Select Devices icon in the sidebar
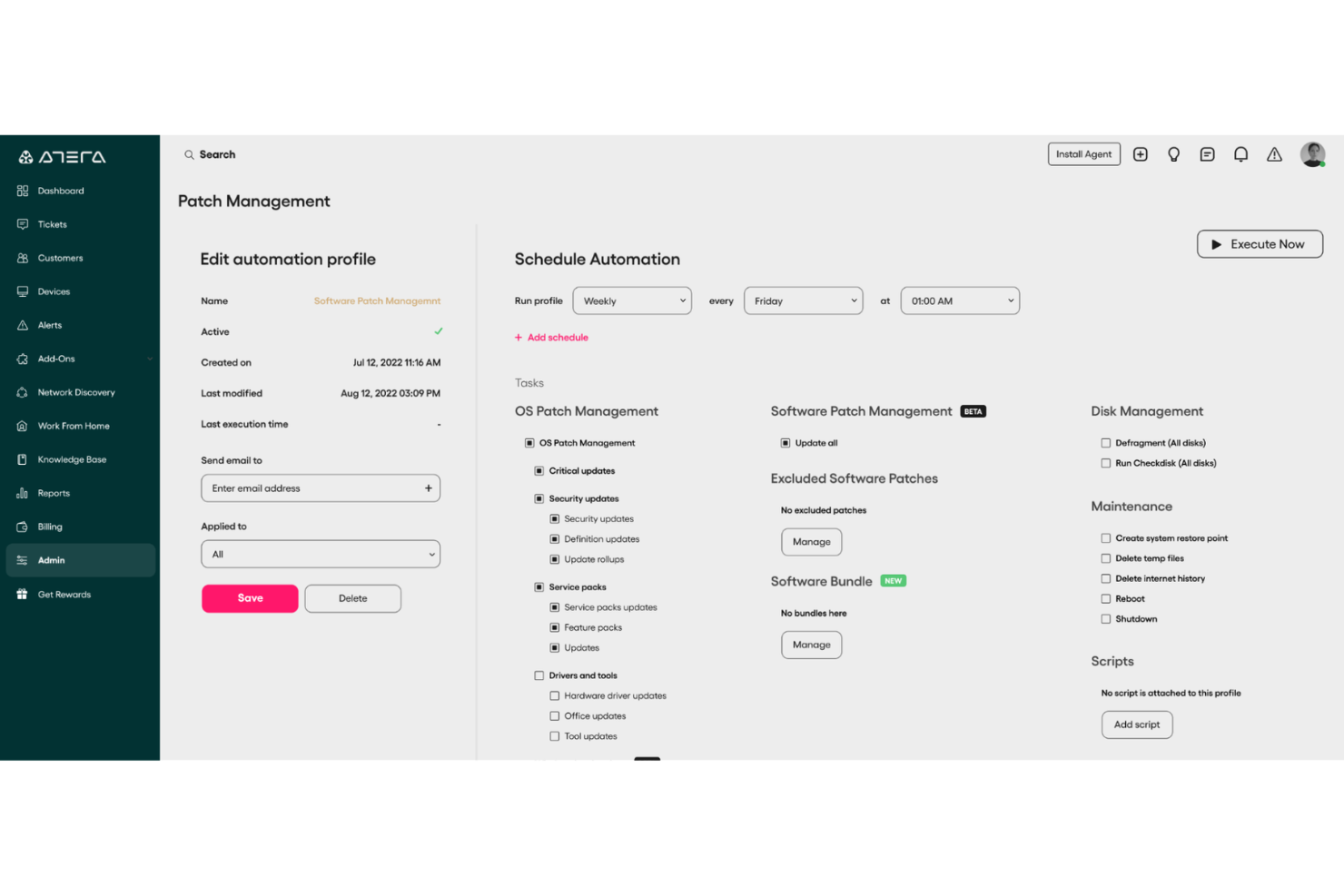Screen dimensions: 1344x896 pos(22,290)
